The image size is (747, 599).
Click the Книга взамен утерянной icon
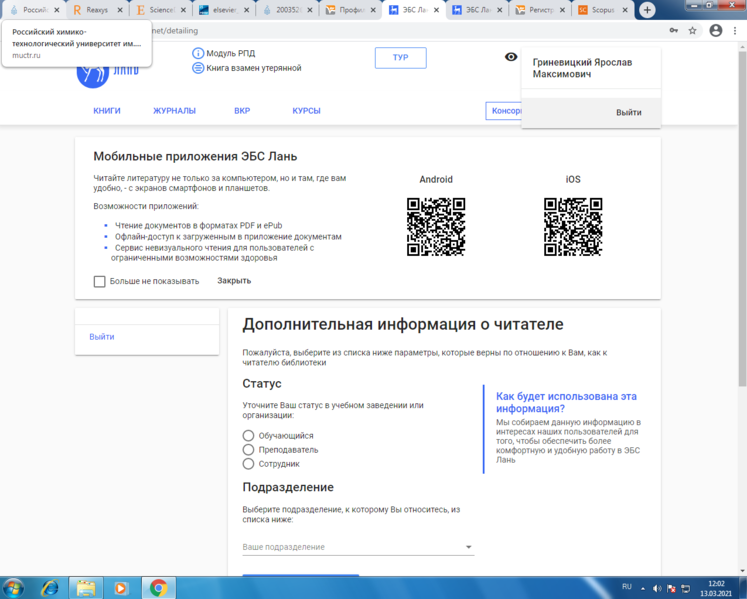point(198,68)
